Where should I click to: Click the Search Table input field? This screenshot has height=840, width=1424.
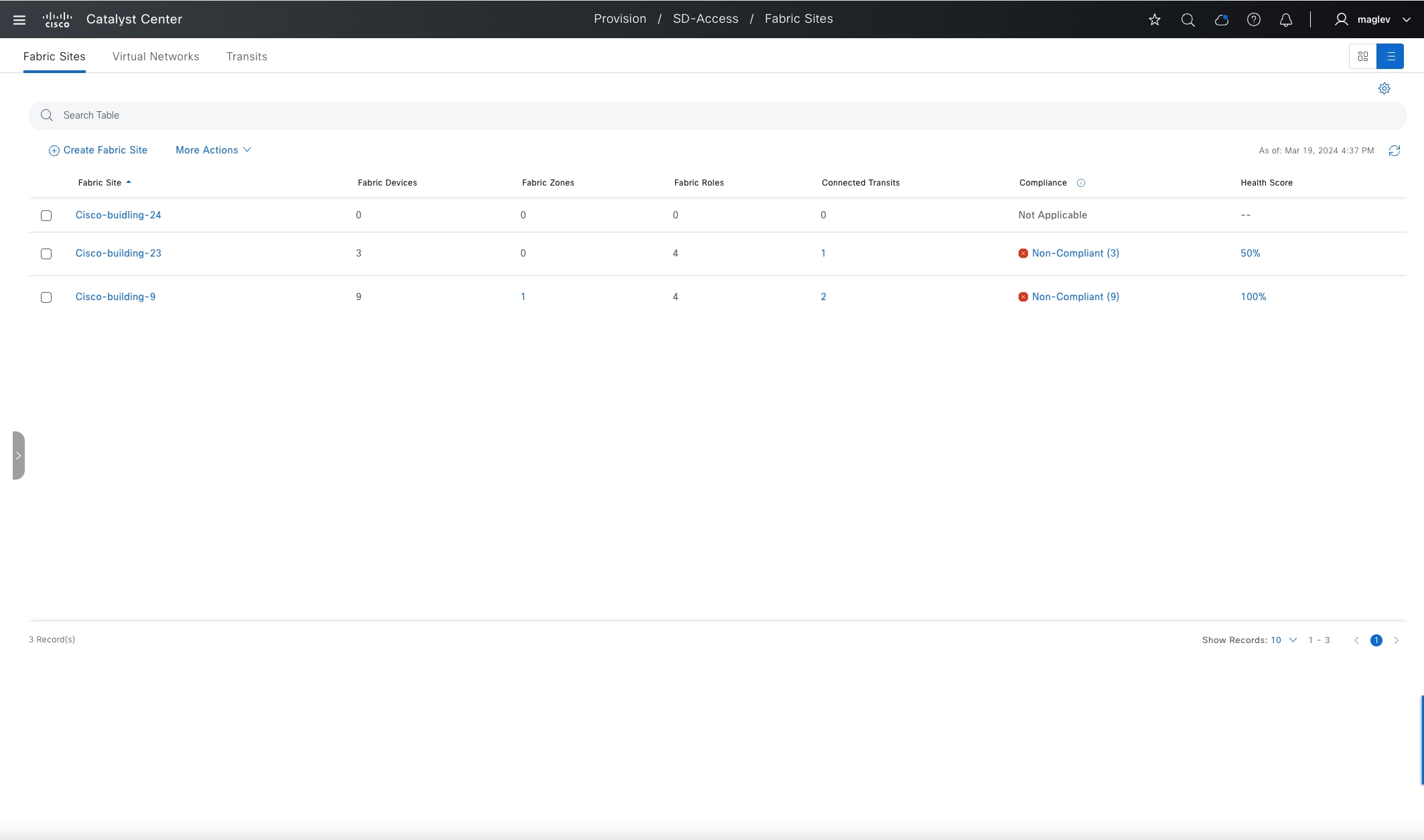pos(717,115)
